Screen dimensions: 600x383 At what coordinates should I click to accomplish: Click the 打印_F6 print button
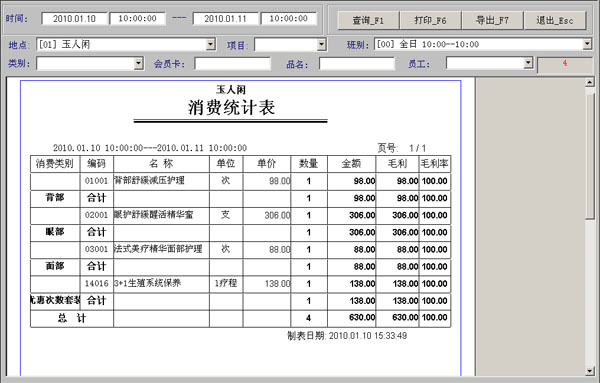[430, 20]
